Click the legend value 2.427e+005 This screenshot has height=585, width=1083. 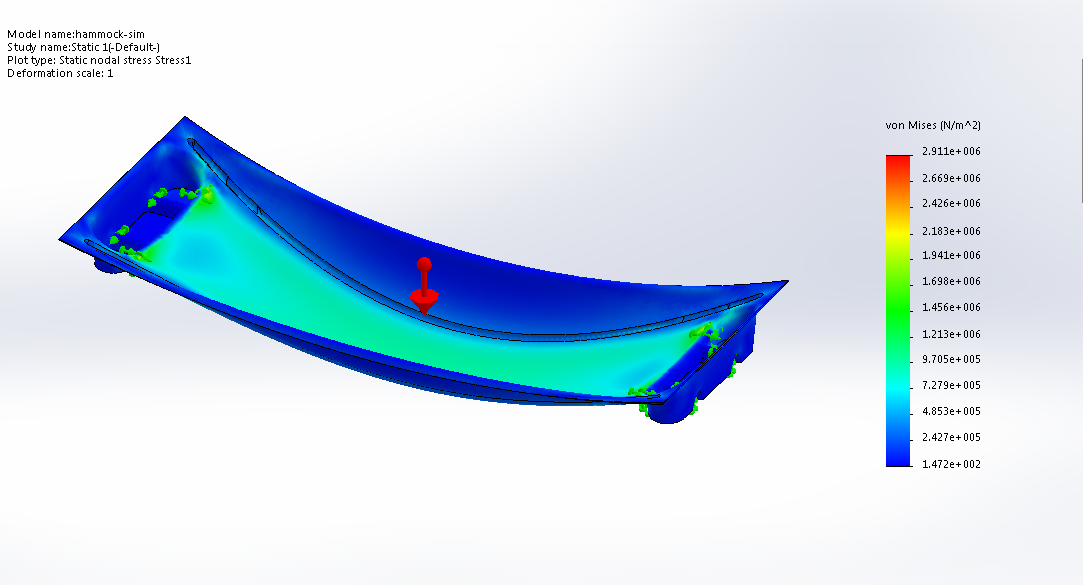tap(951, 437)
